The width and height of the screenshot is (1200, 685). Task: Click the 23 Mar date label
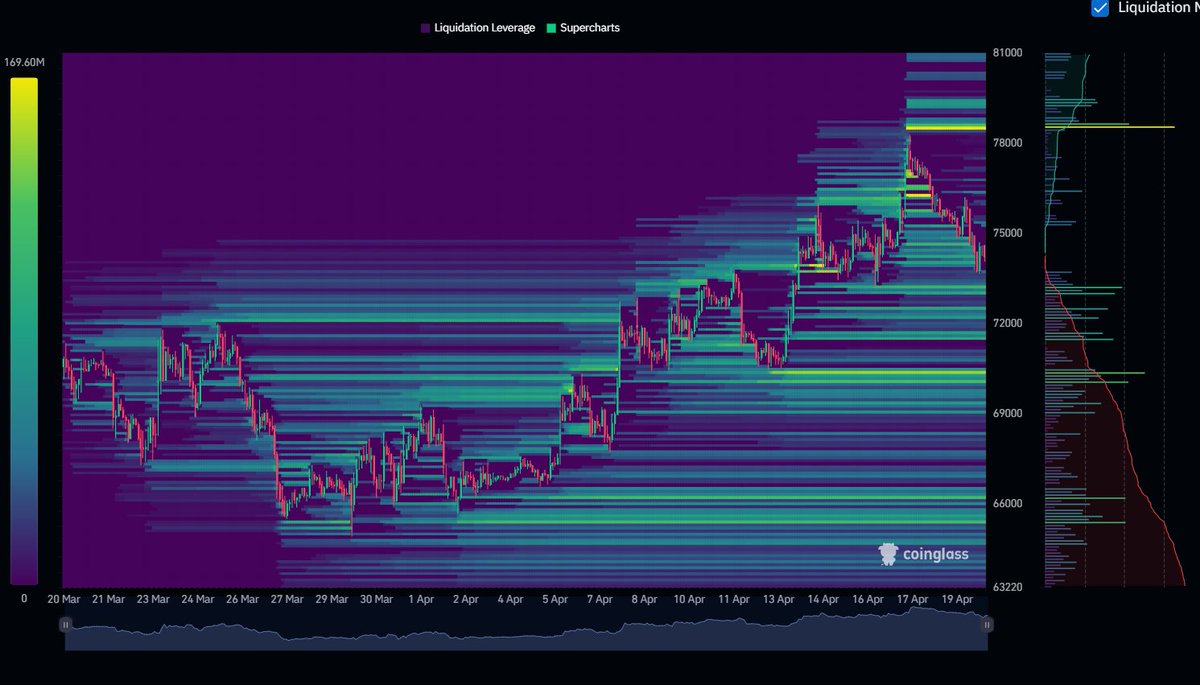pos(153,600)
